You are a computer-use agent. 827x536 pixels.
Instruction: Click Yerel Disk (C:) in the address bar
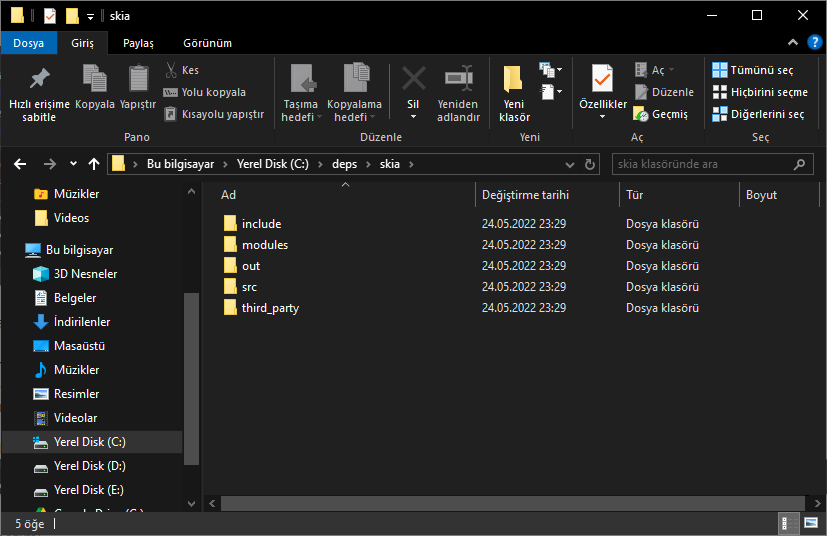click(x=273, y=164)
